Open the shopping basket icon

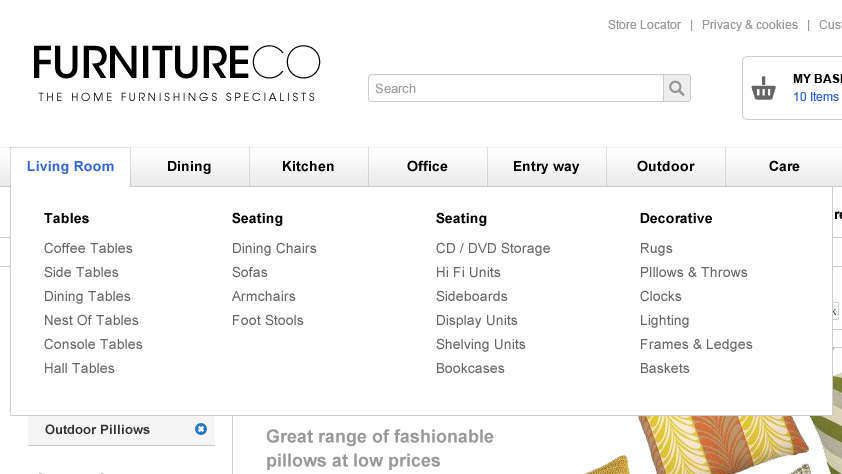pyautogui.click(x=763, y=88)
